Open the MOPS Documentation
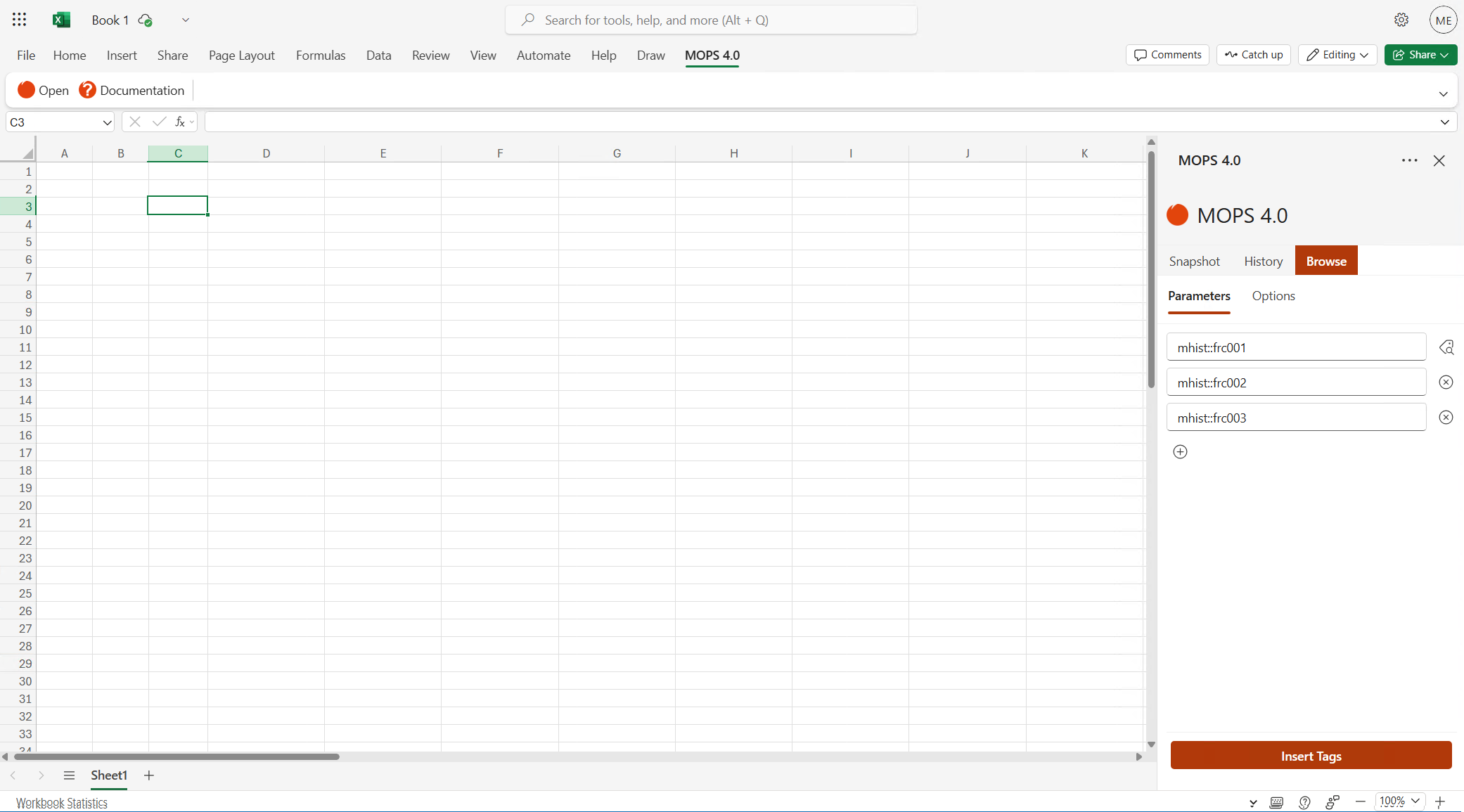Viewport: 1464px width, 812px height. (131, 90)
